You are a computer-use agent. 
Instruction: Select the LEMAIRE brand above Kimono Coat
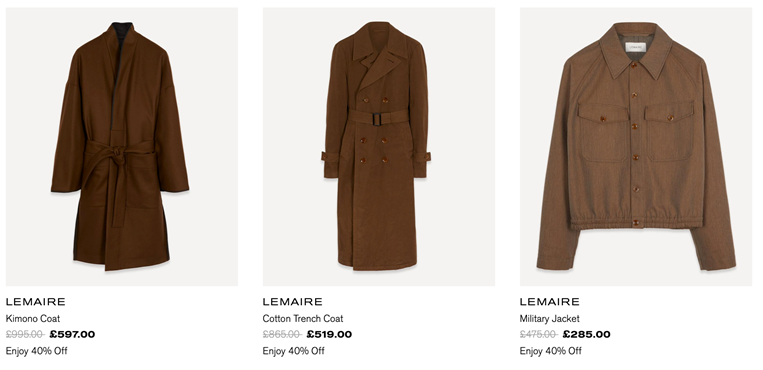[36, 302]
